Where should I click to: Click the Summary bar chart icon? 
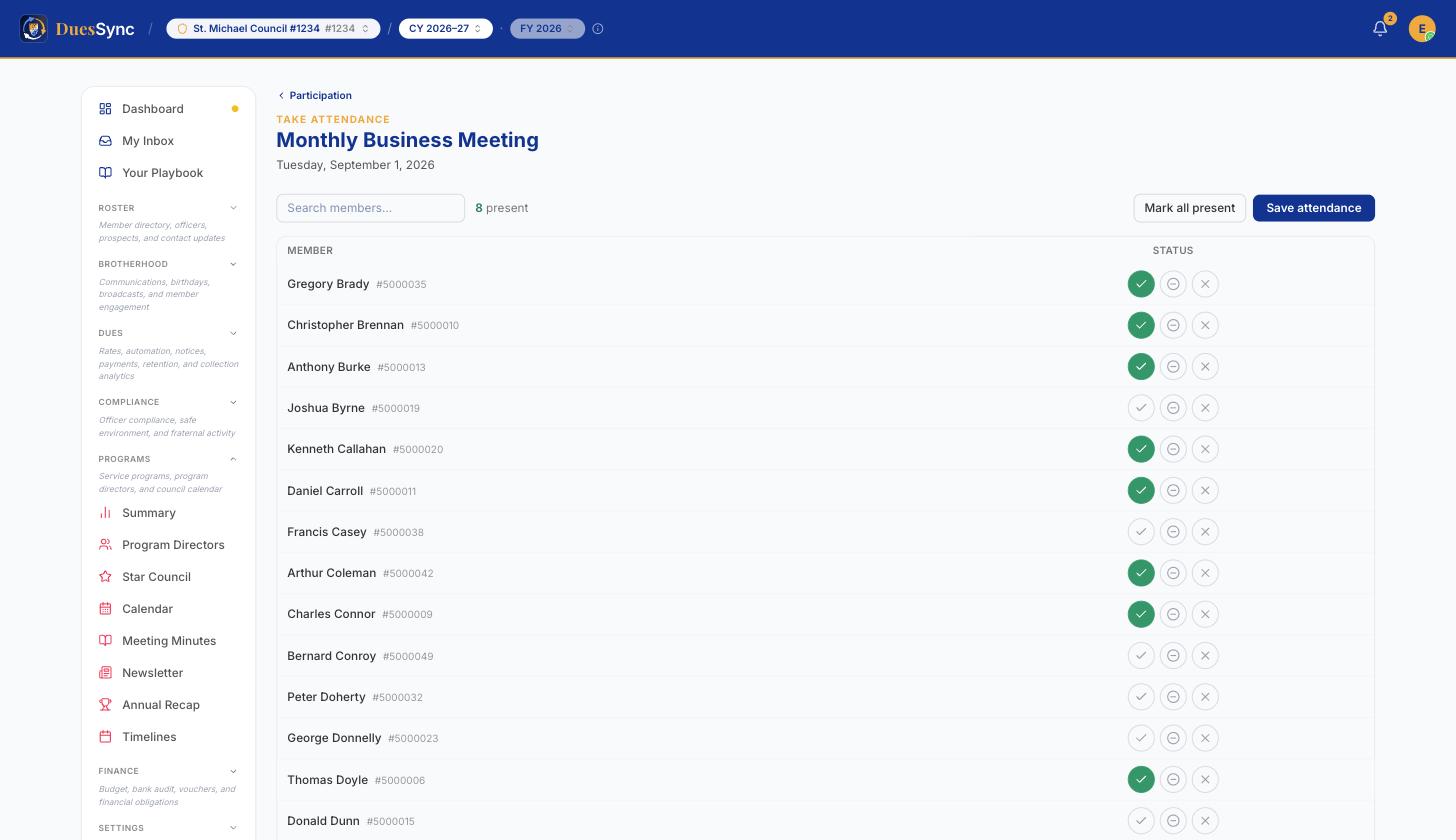click(x=105, y=513)
